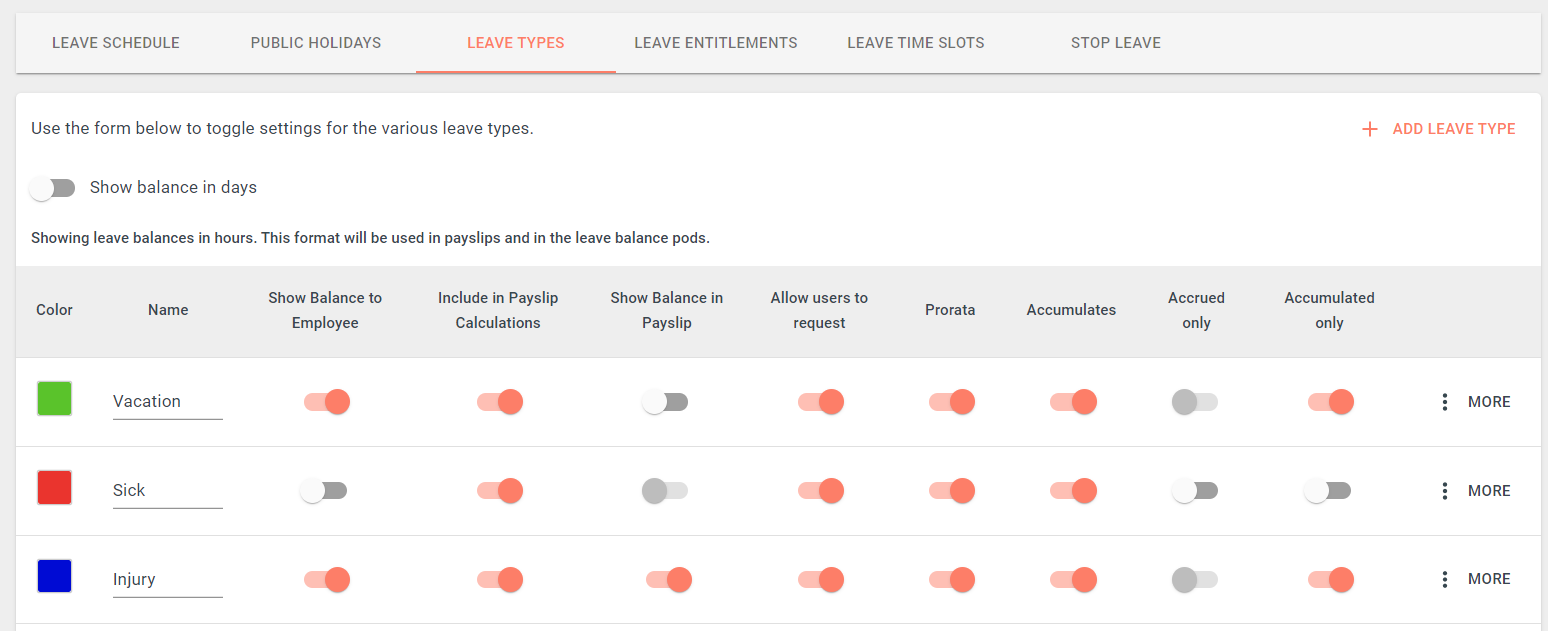Open Vacation row three-dot menu icon
Screen dimensions: 1548x631
(x=1445, y=402)
